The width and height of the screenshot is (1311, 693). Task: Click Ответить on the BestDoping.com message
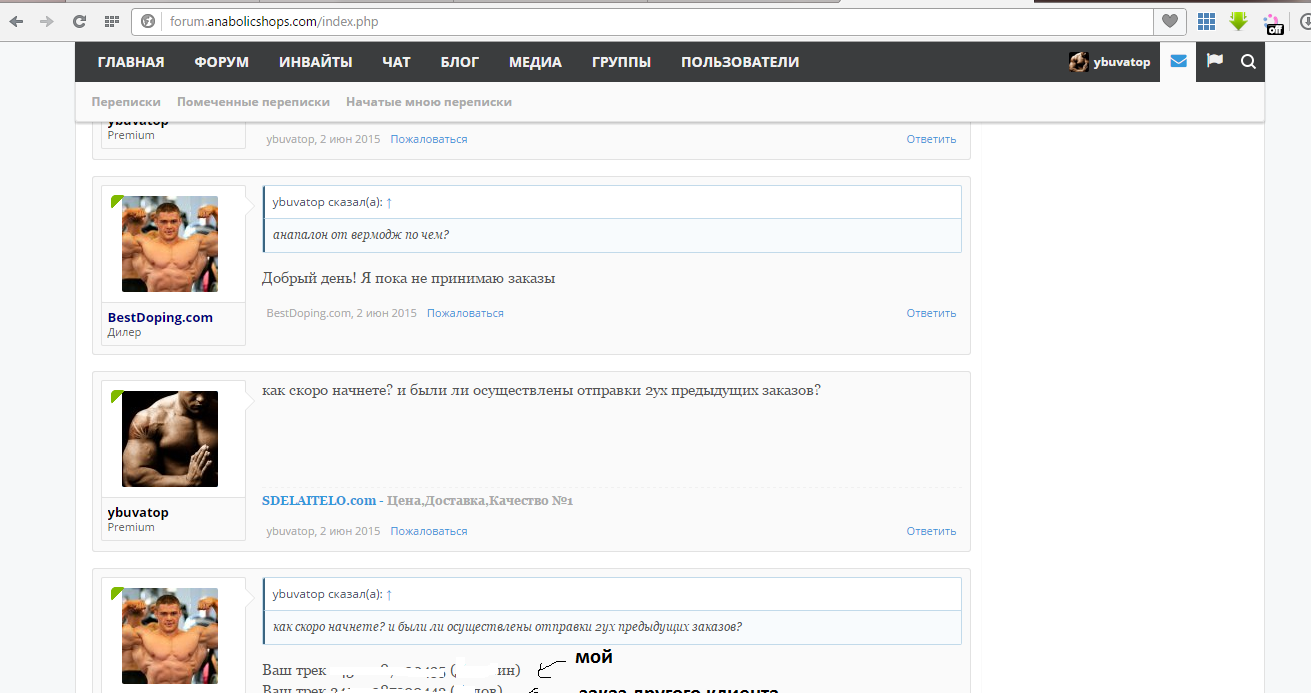coord(931,313)
